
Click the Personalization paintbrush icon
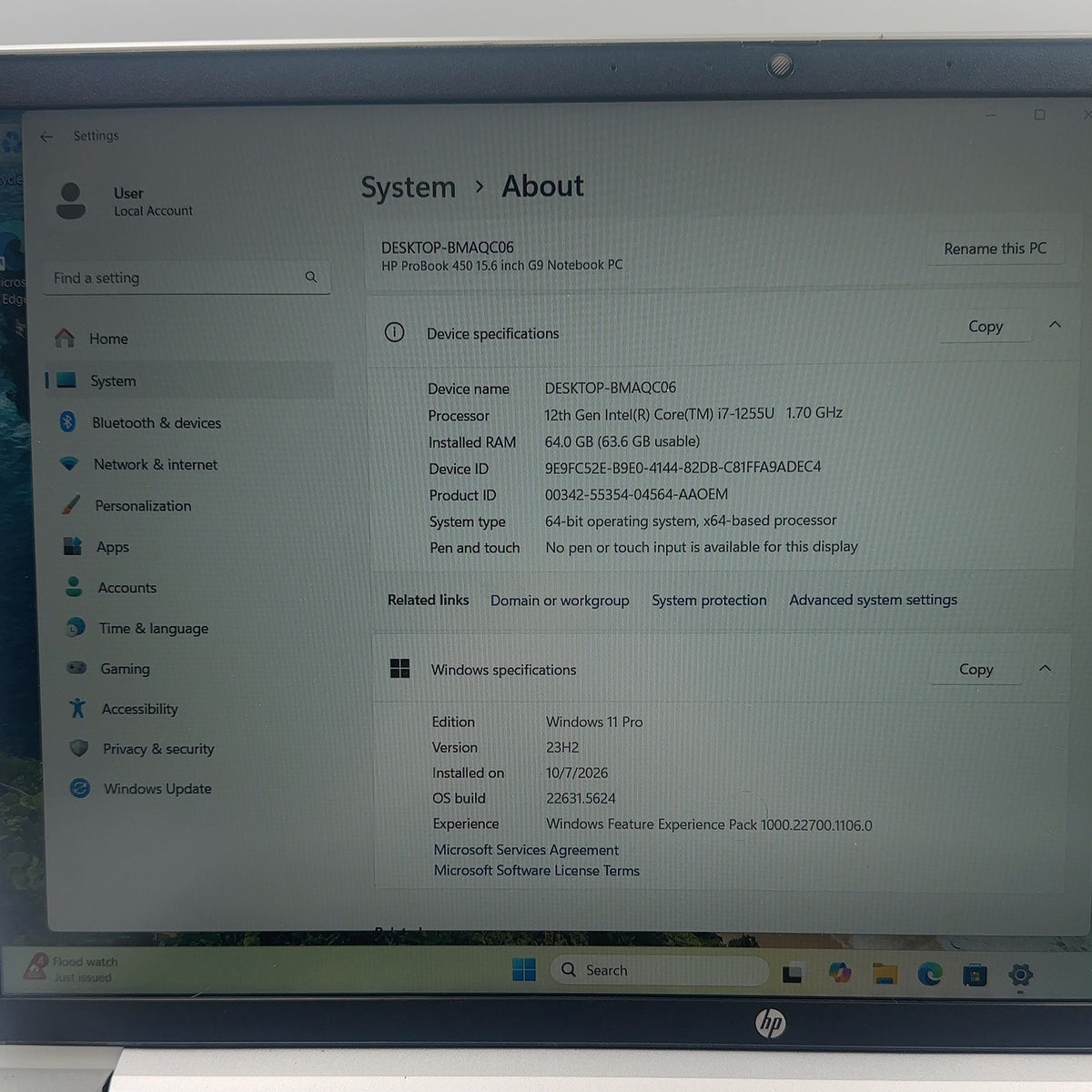click(x=70, y=505)
